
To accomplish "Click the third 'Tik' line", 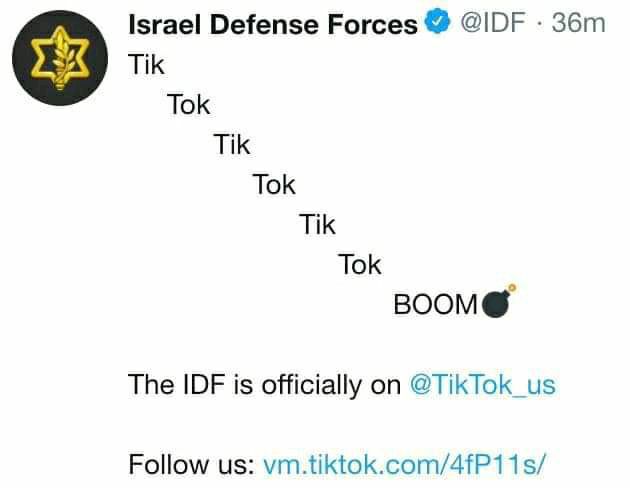I will pyautogui.click(x=317, y=224).
